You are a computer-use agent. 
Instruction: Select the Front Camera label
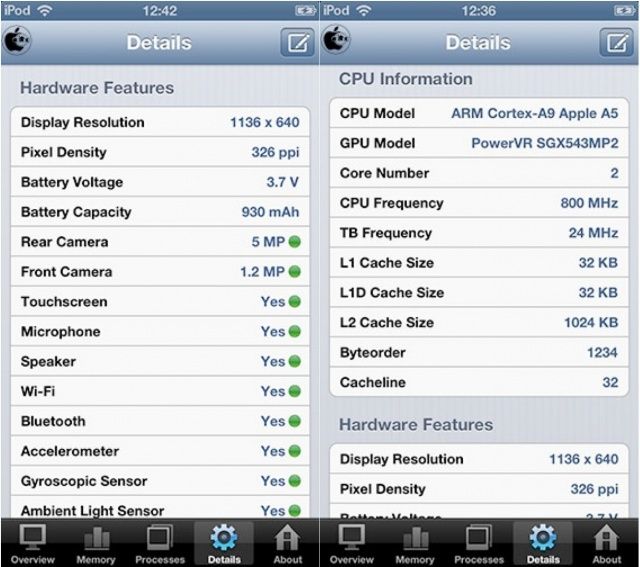67,272
